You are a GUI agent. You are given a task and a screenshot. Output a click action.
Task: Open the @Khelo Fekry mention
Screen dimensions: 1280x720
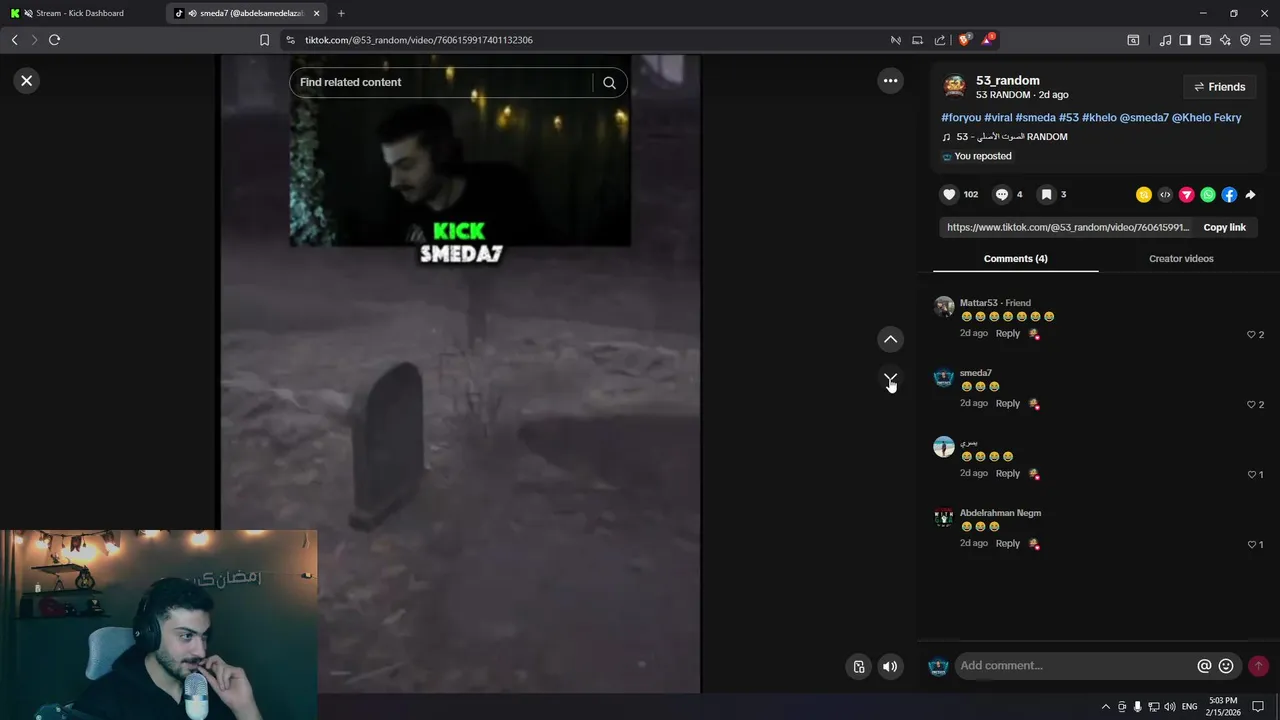pyautogui.click(x=1207, y=118)
